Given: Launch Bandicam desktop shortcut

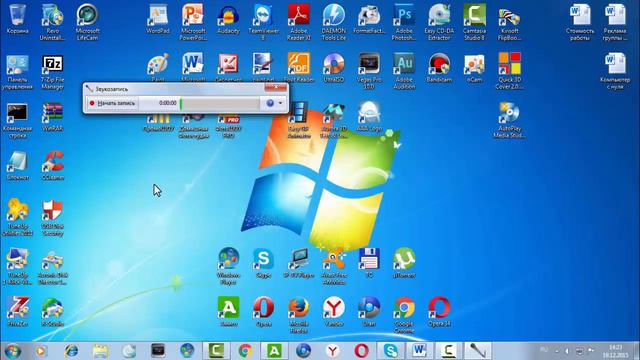Looking at the screenshot, I should point(439,68).
